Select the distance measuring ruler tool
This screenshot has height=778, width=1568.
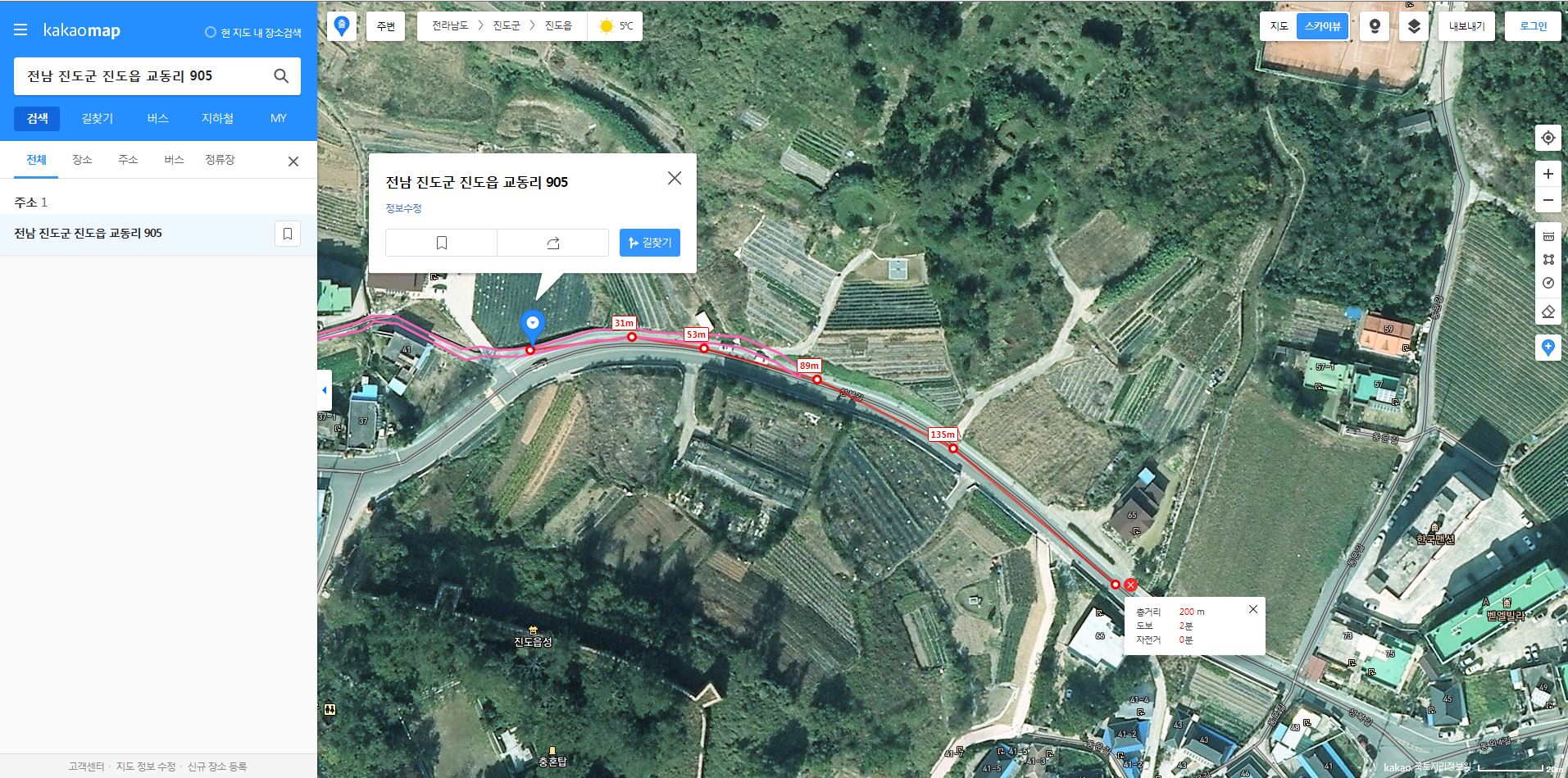[1548, 236]
